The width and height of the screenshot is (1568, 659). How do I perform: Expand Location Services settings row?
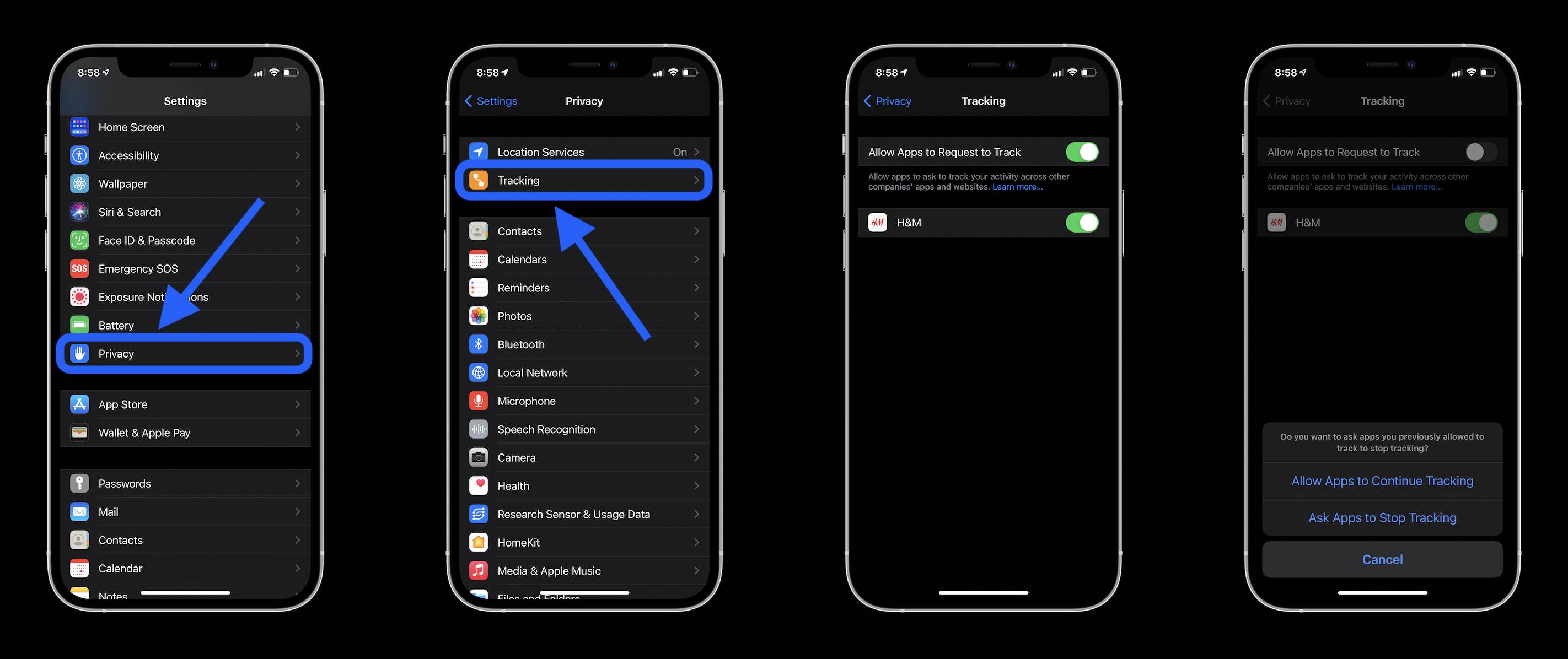[x=584, y=152]
